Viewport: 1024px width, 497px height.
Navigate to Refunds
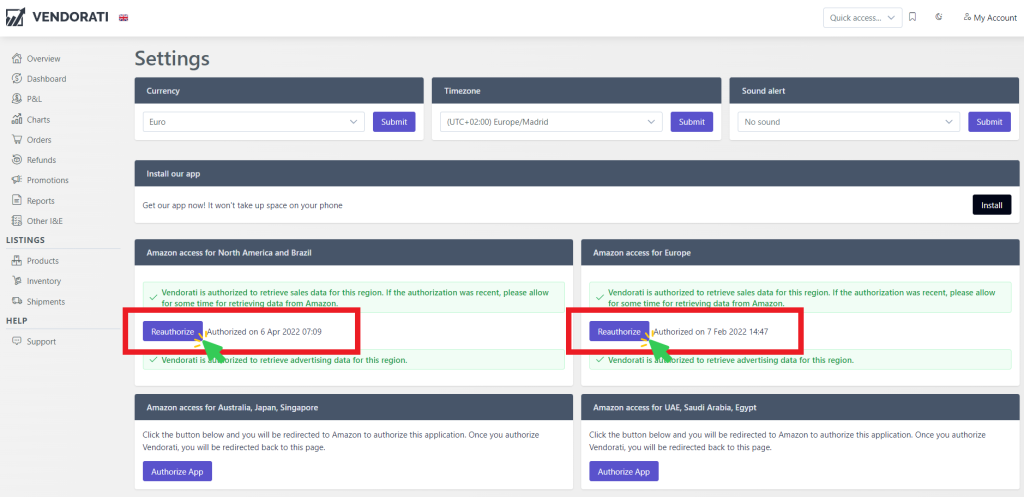click(x=41, y=160)
